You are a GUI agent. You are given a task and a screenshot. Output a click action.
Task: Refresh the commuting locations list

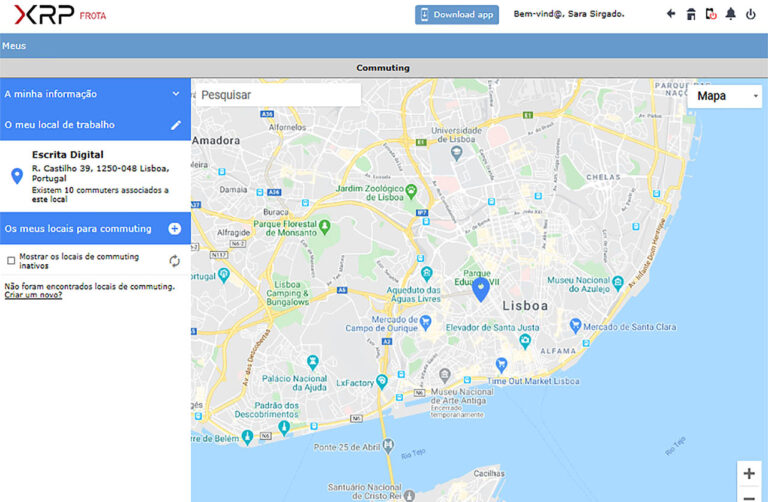click(174, 261)
